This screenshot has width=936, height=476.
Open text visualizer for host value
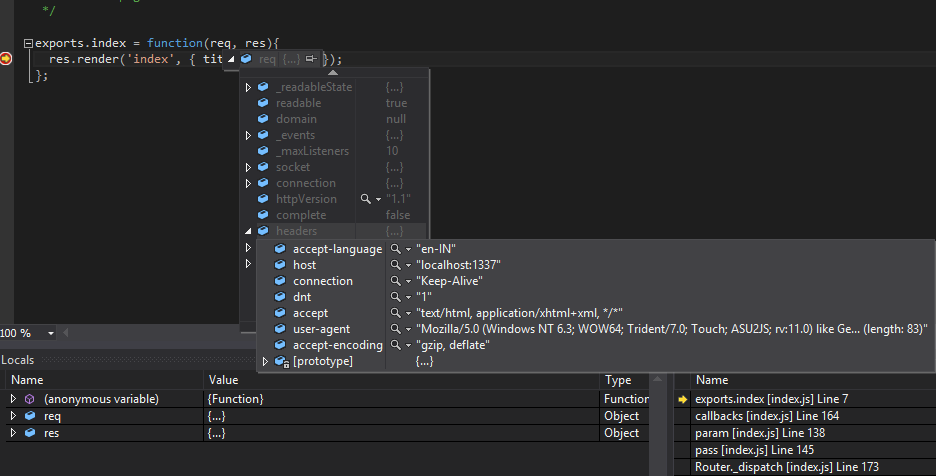[x=395, y=265]
